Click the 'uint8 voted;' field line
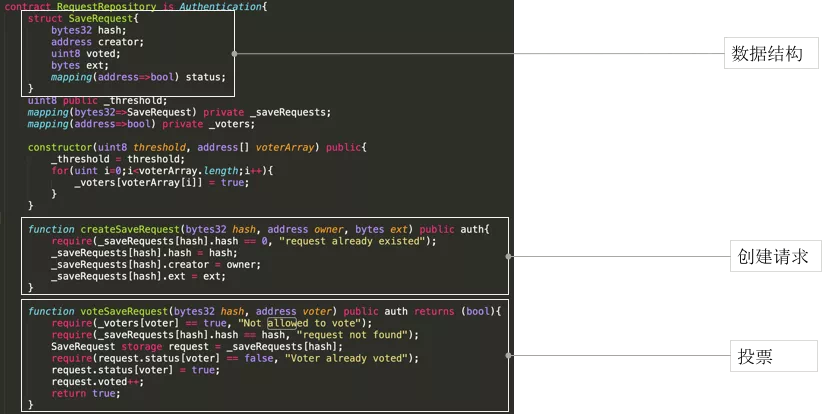This screenshot has width=822, height=414. (x=86, y=53)
